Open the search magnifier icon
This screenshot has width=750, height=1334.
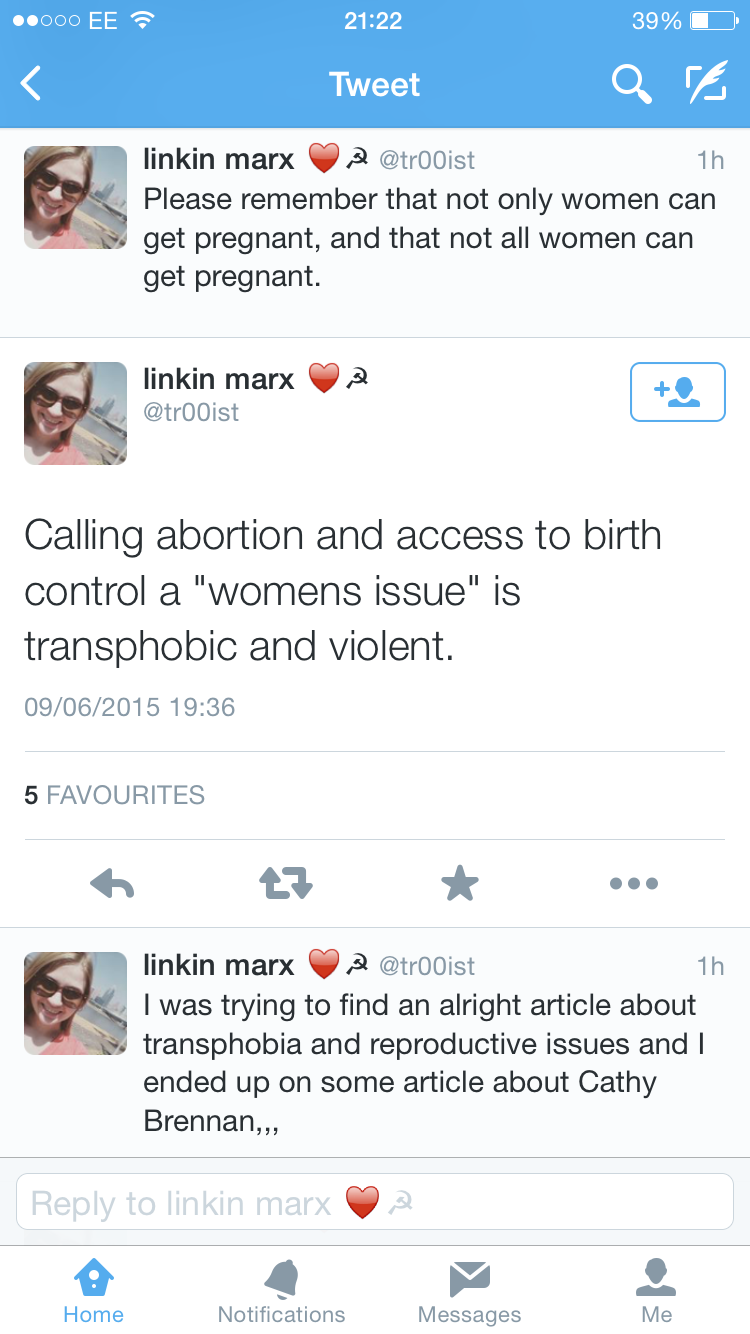(631, 84)
